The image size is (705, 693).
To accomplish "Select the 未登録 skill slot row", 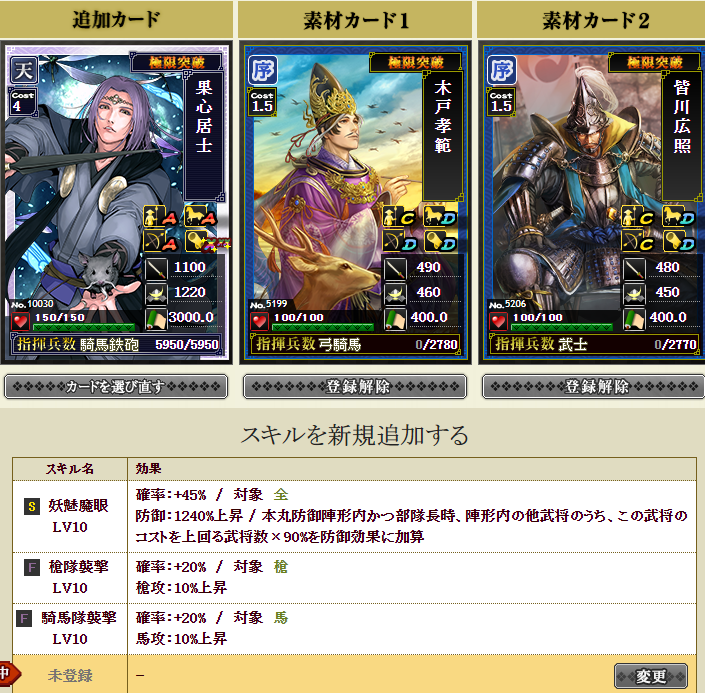I will pos(354,675).
